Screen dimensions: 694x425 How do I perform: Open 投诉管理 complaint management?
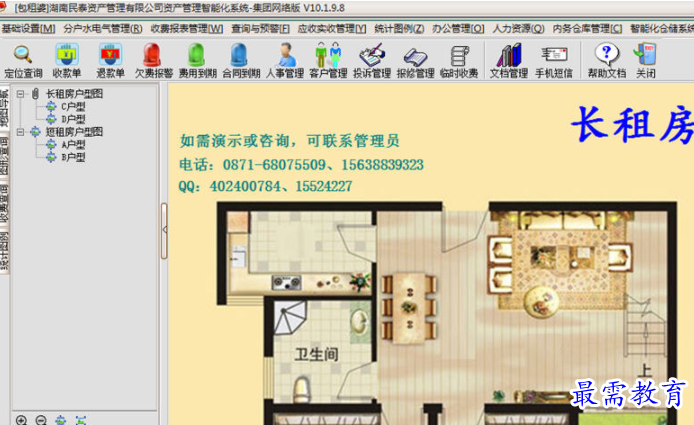(372, 61)
